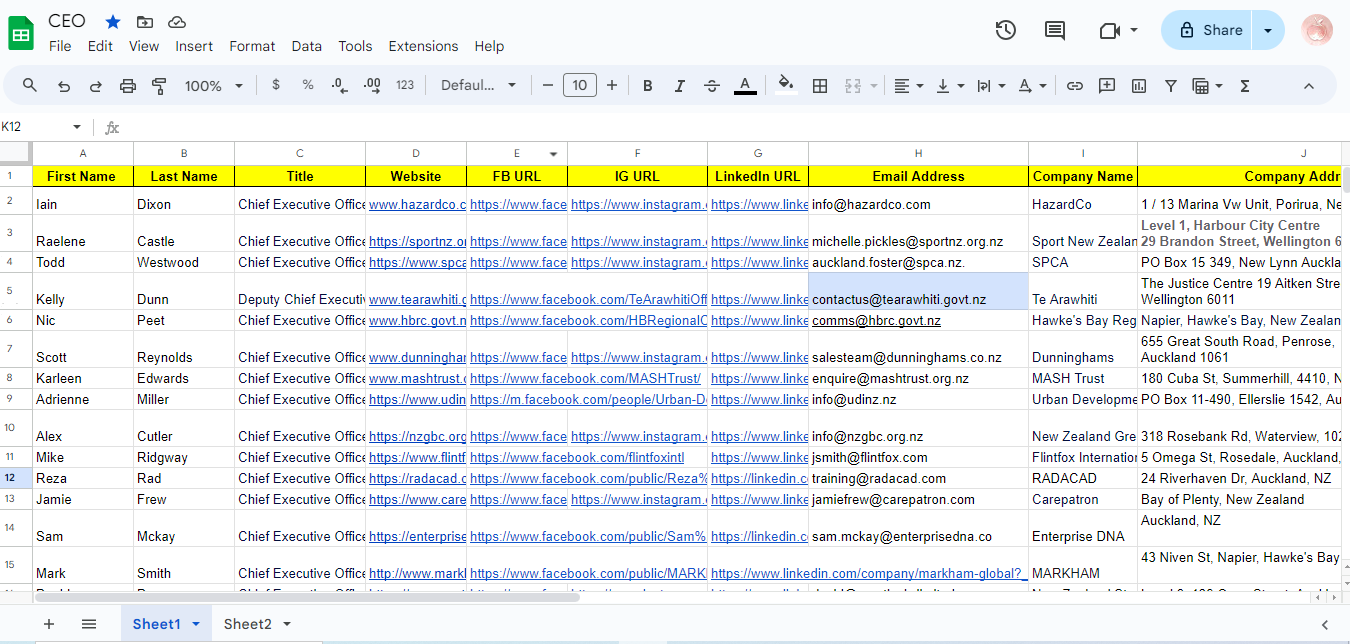
Task: Open the File menu
Action: tap(60, 46)
